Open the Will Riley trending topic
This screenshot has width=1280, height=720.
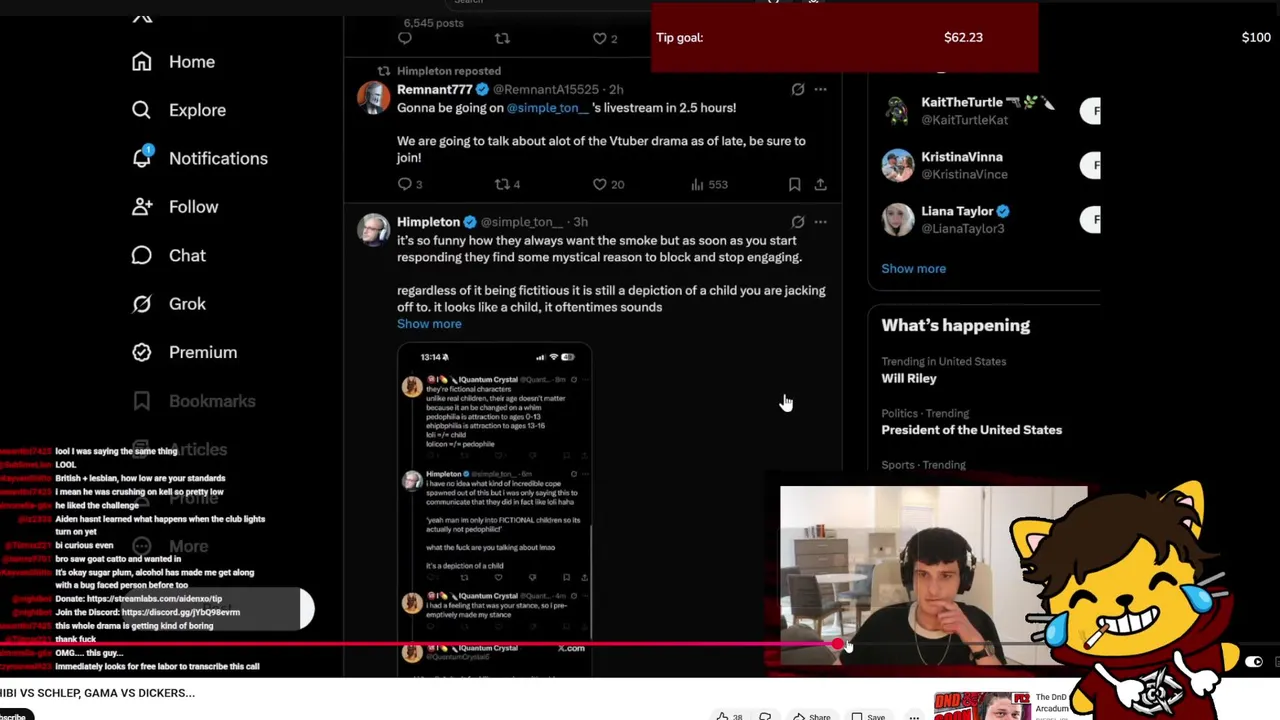[909, 379]
